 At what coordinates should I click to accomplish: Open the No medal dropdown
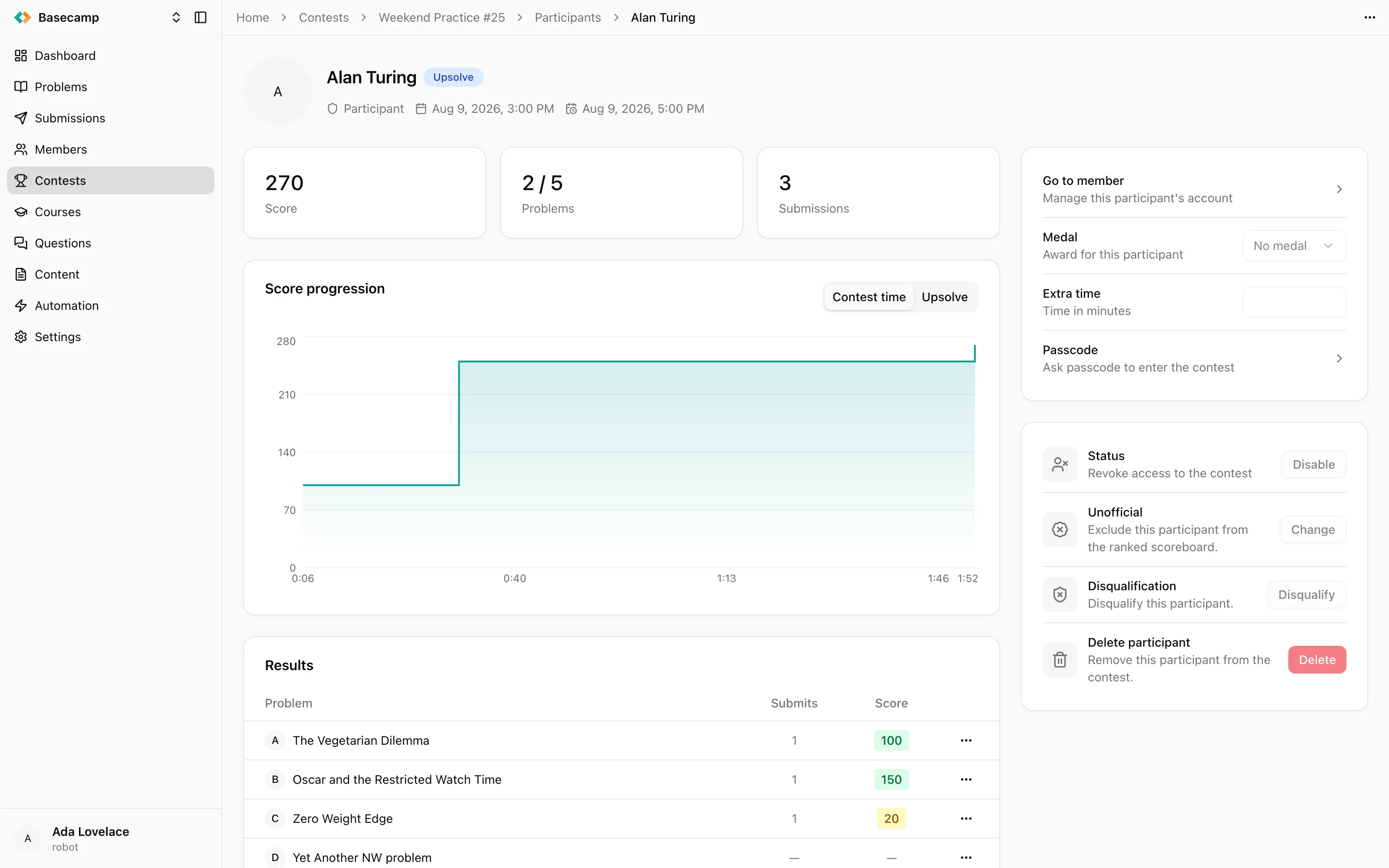[1294, 246]
